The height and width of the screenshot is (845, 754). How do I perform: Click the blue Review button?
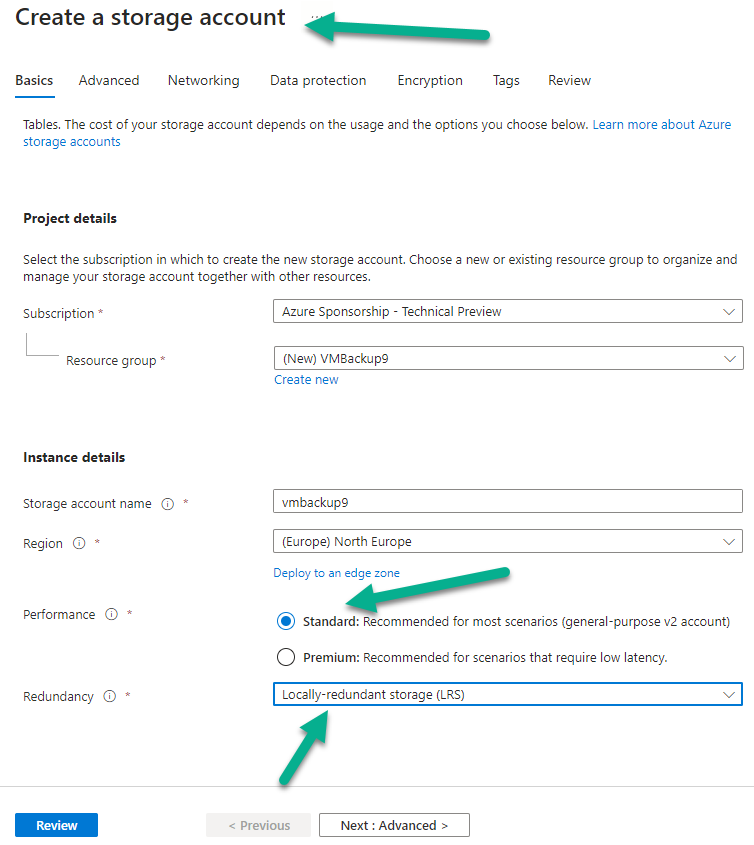tap(57, 825)
